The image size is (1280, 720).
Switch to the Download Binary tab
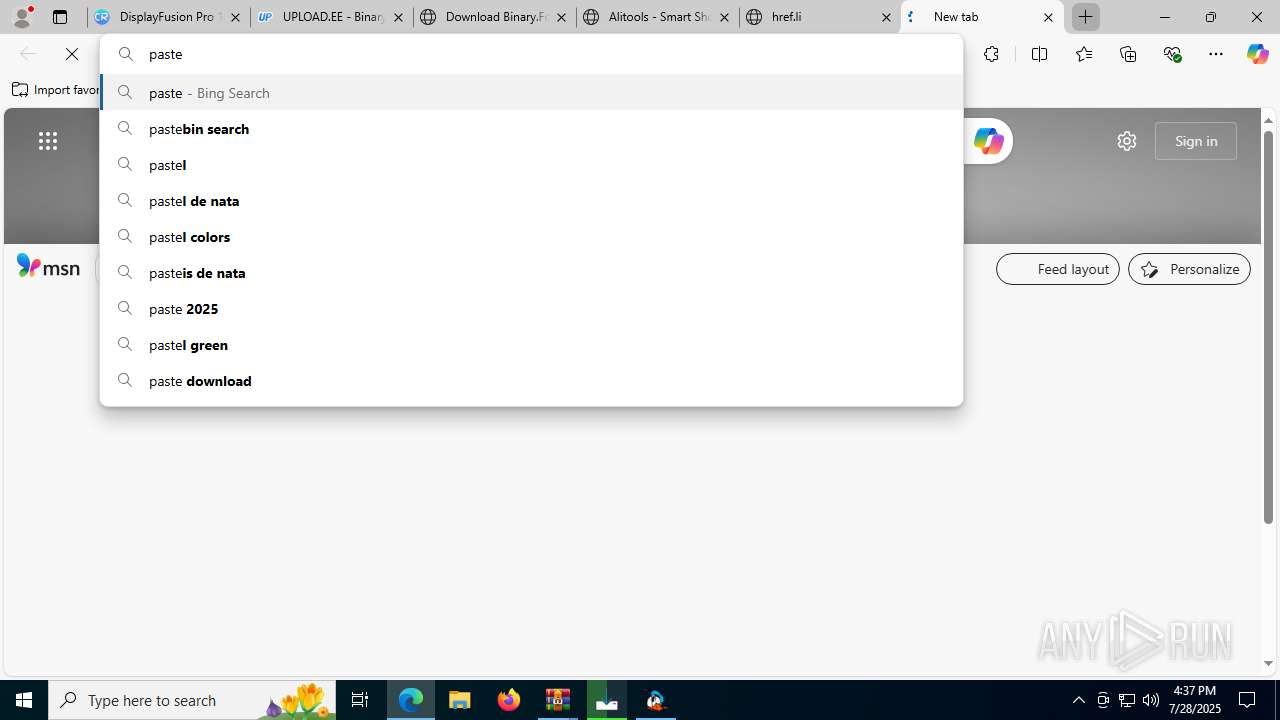click(x=495, y=17)
